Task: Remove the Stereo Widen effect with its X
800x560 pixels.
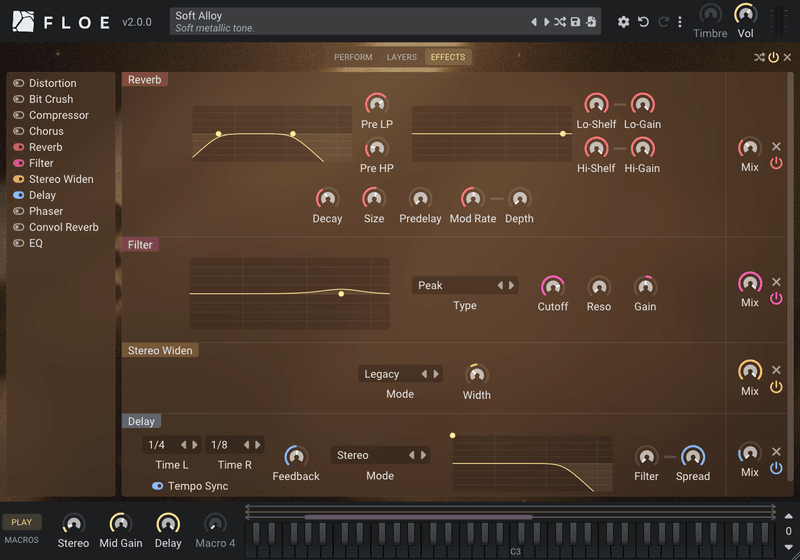Action: [776, 370]
